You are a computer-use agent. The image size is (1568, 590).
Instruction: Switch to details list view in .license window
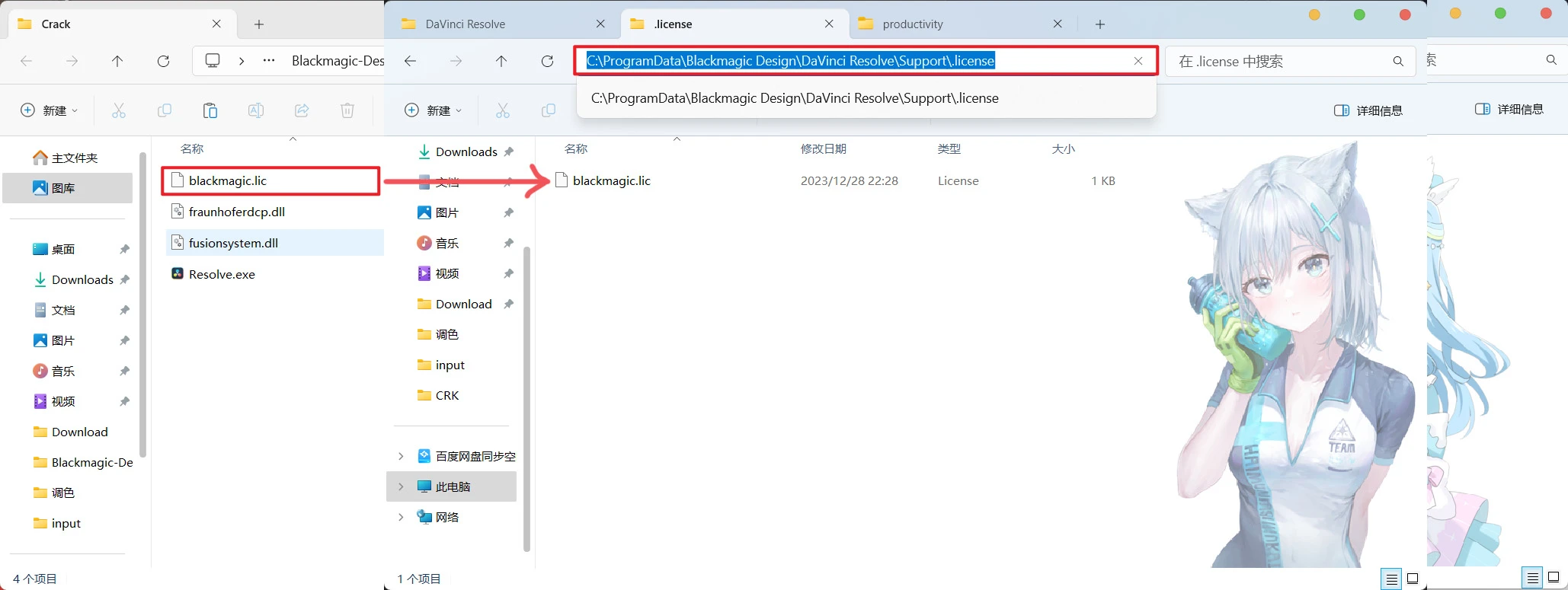click(x=1391, y=579)
